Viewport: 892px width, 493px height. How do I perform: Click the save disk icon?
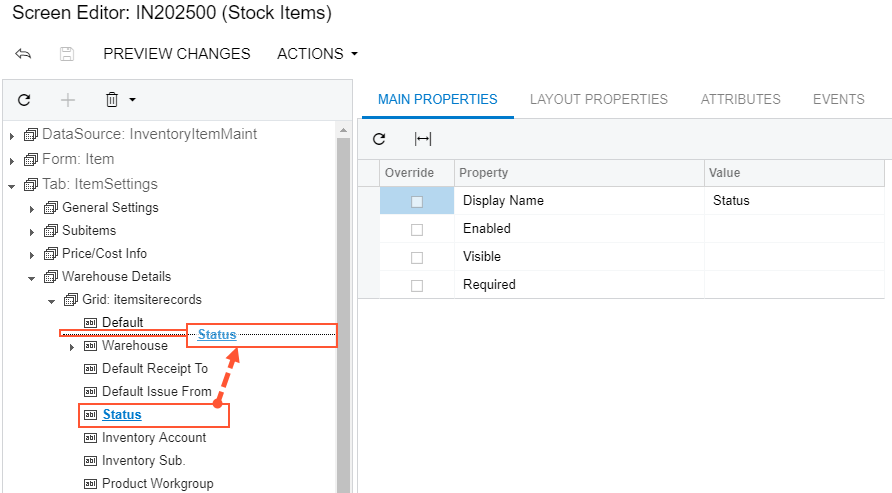pyautogui.click(x=67, y=54)
